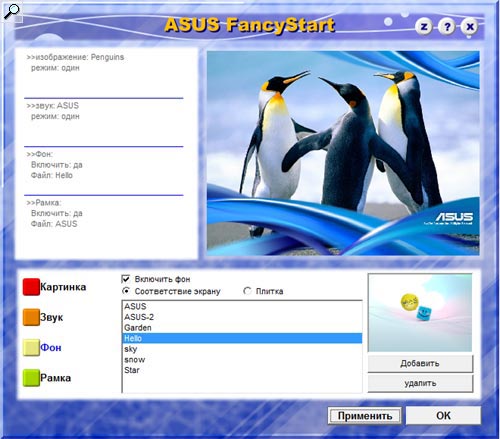
Task: Close FancyStart with the round X icon
Action: click(x=470, y=27)
